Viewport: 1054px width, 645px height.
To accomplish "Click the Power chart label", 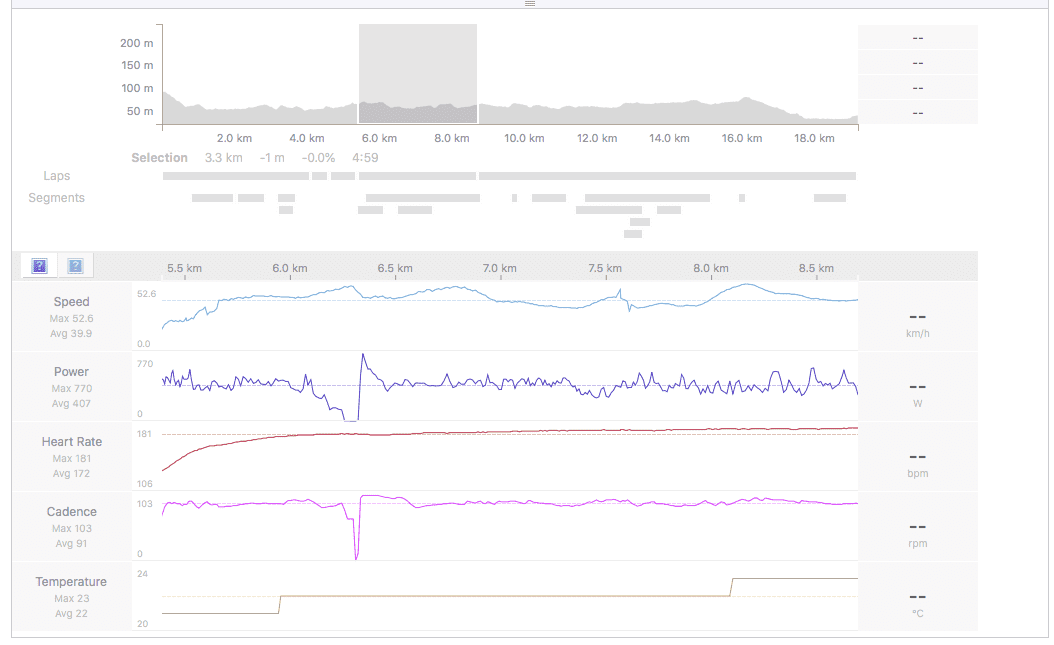I will tap(71, 372).
